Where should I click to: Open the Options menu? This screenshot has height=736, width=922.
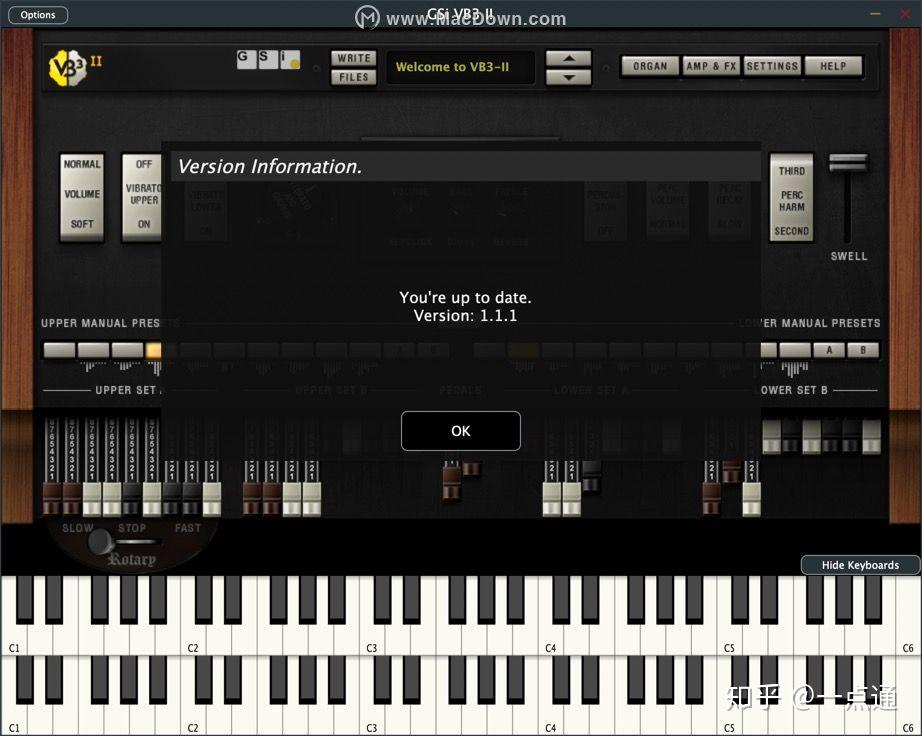click(37, 14)
